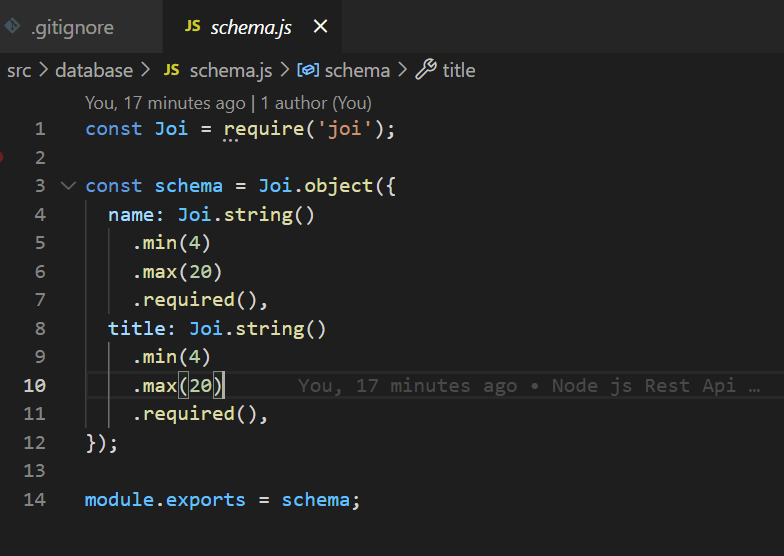This screenshot has height=556, width=784.
Task: Collapse the code block at line 3
Action: [67, 186]
